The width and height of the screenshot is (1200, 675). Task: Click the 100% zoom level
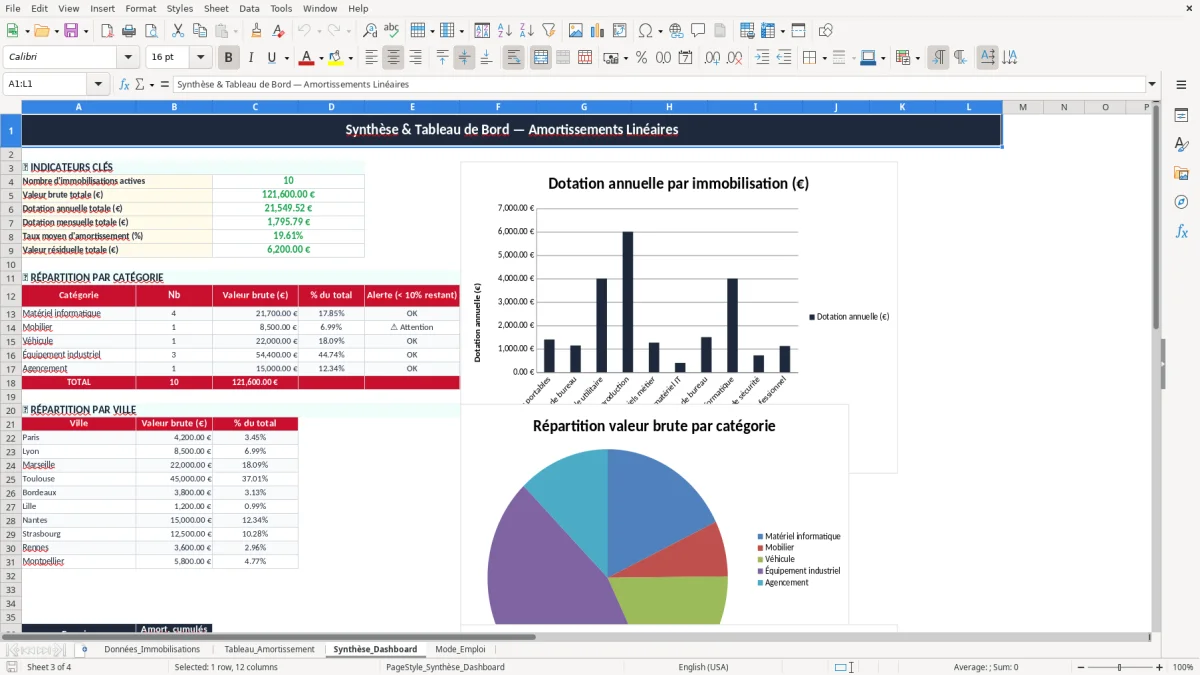click(1183, 667)
